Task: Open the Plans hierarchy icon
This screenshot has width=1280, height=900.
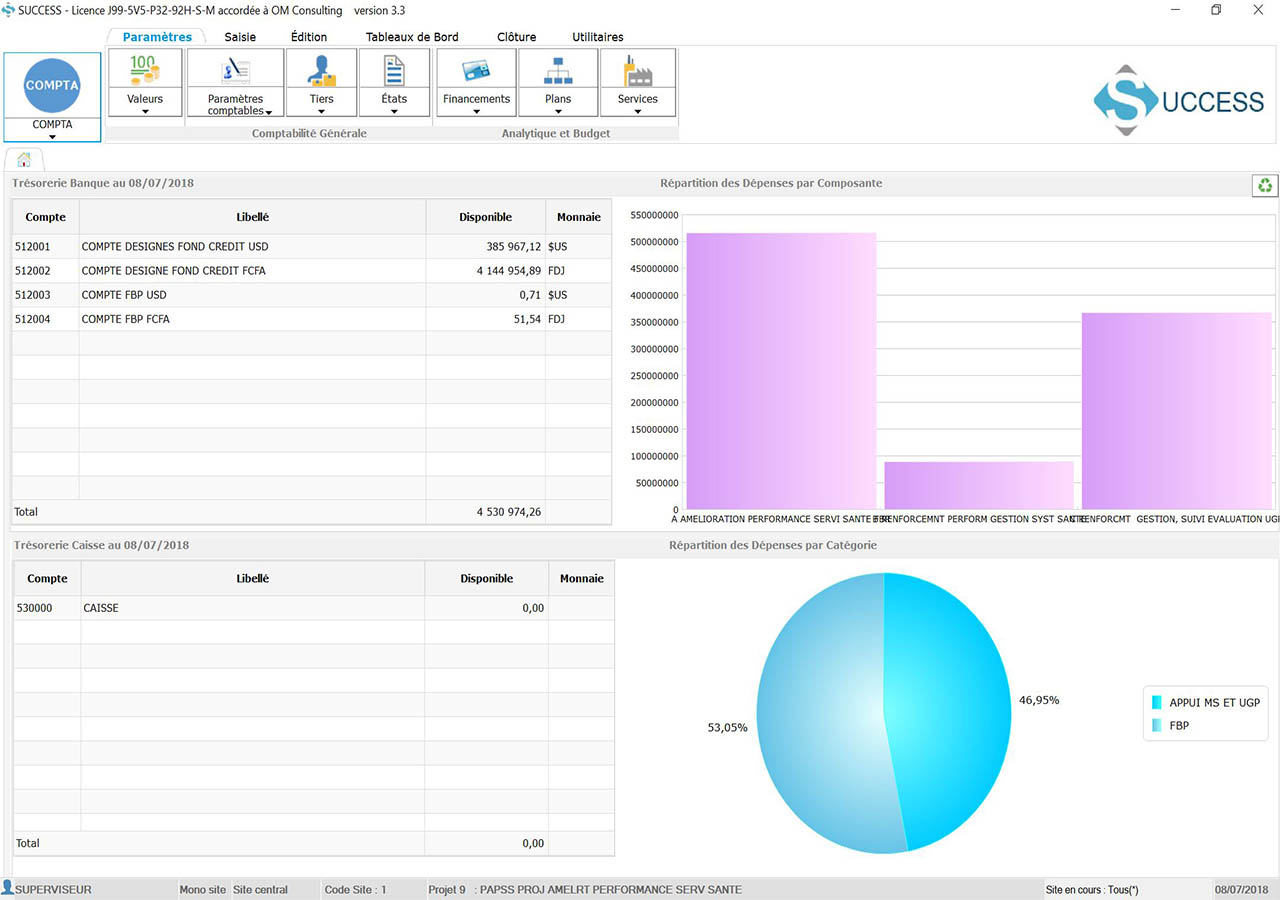Action: pyautogui.click(x=558, y=71)
